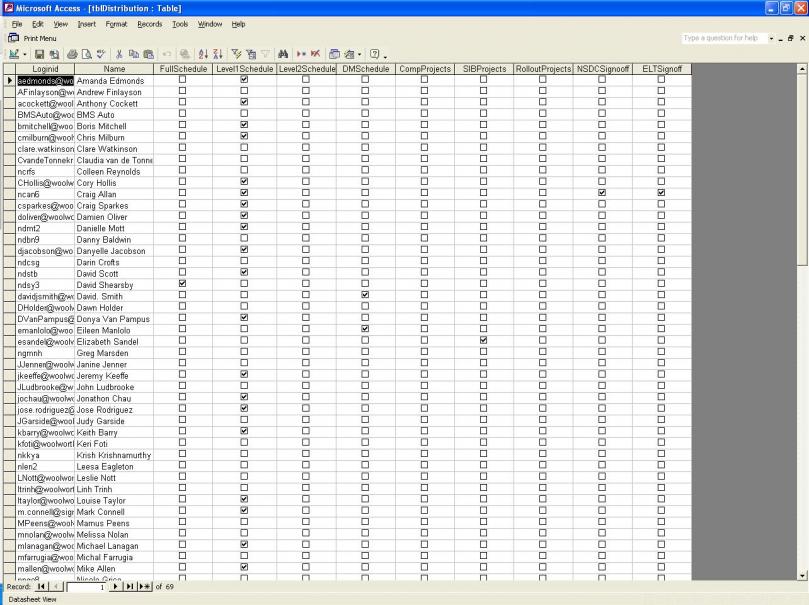Select the row selector for Amanda Edmonds
809x605 pixels.
click(9, 81)
